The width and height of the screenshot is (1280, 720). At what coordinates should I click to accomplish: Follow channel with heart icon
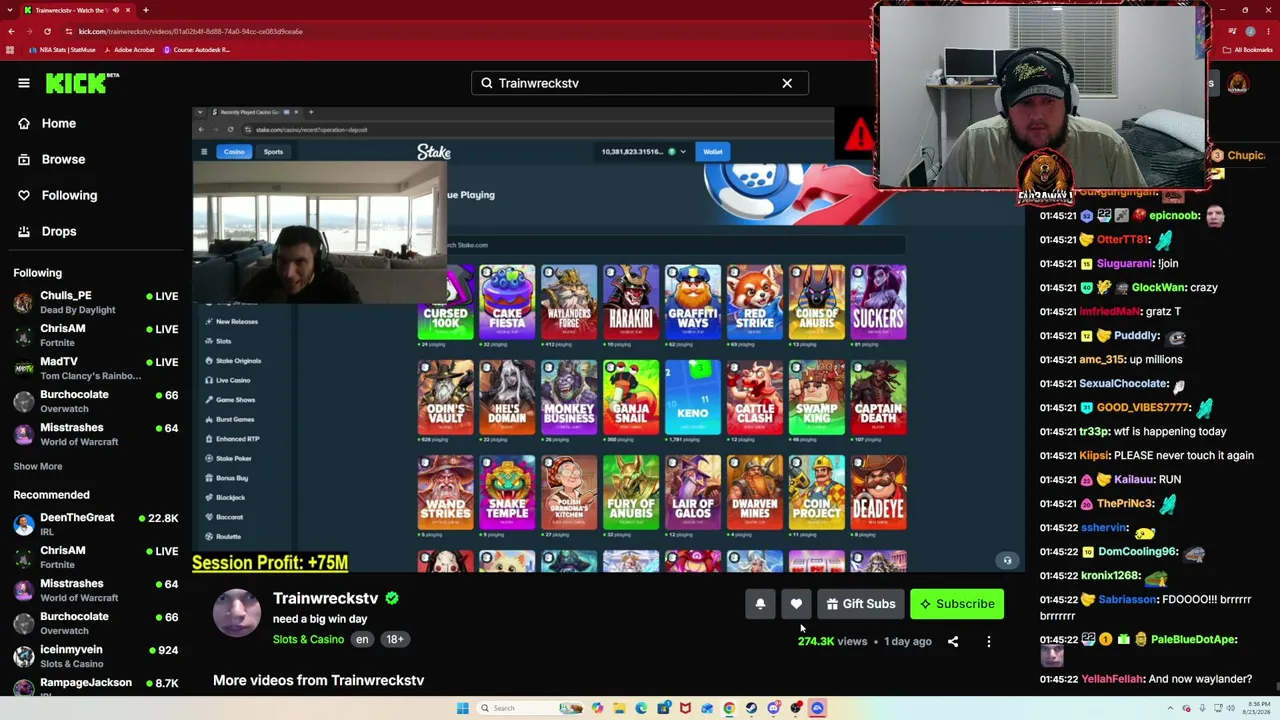[x=796, y=604]
